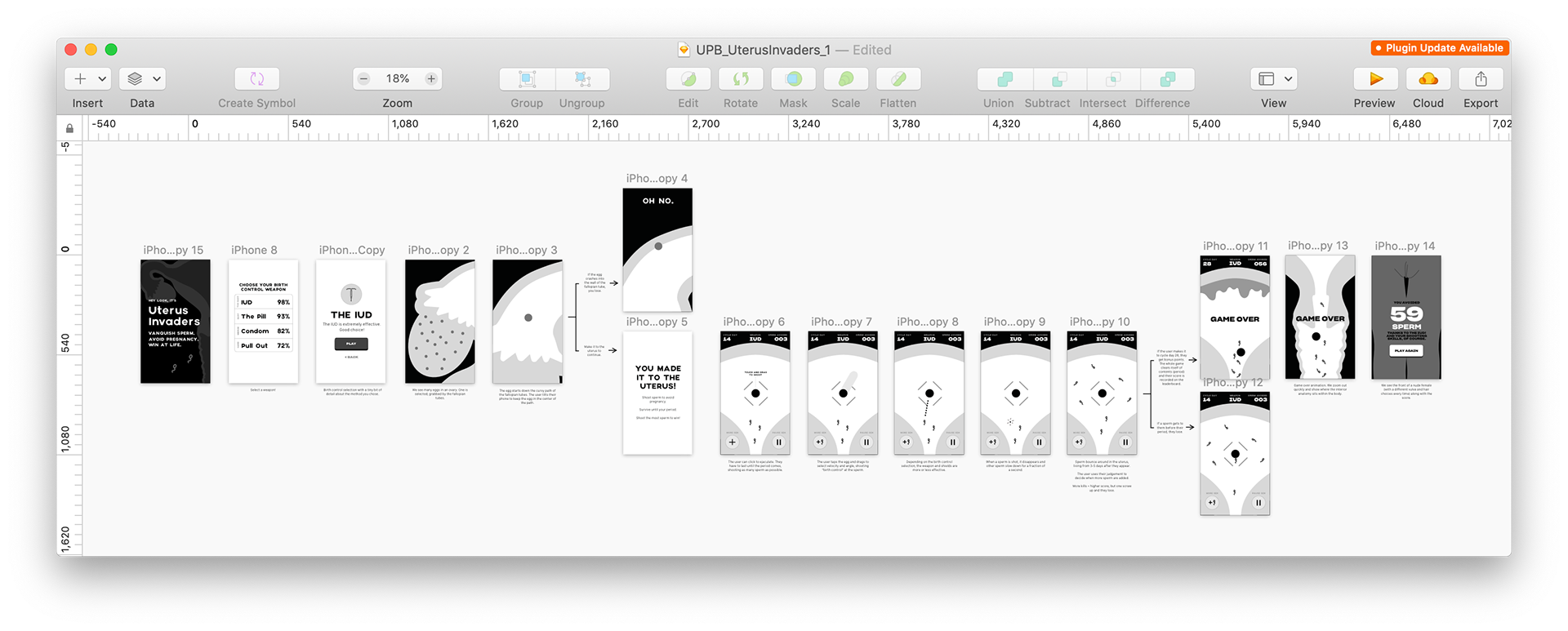The image size is (1568, 631).
Task: Click the Group toolbar icon
Action: point(528,79)
